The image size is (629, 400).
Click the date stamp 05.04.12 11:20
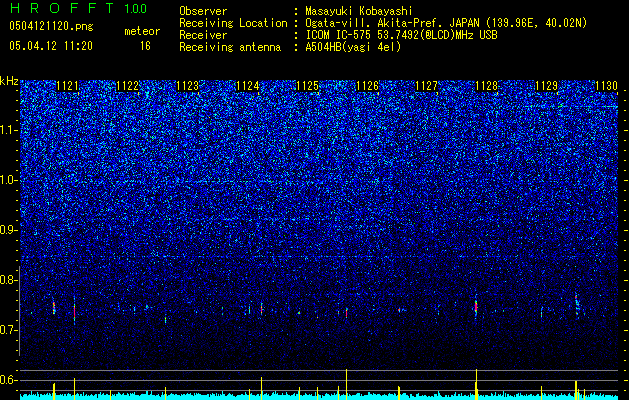[x=51, y=46]
